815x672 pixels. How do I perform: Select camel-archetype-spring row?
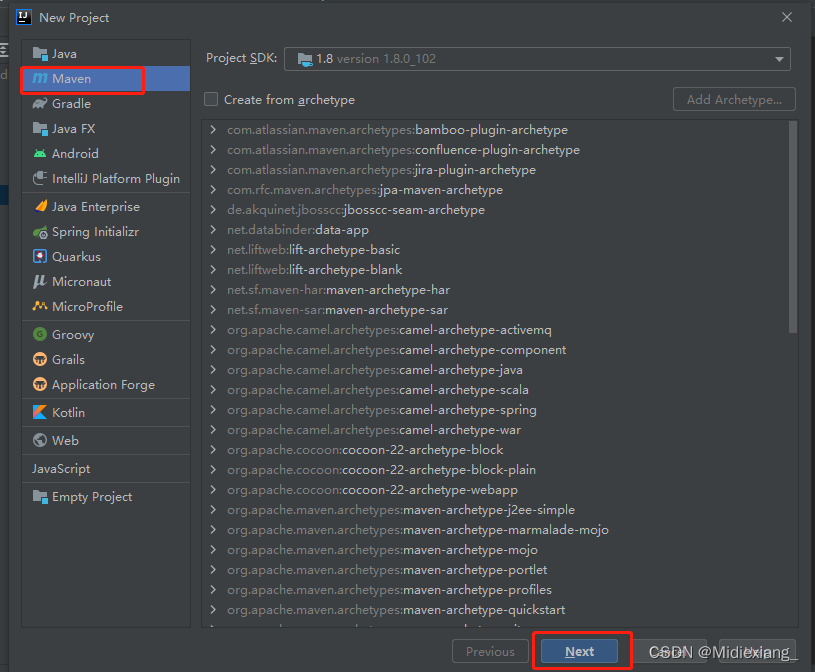pos(382,410)
